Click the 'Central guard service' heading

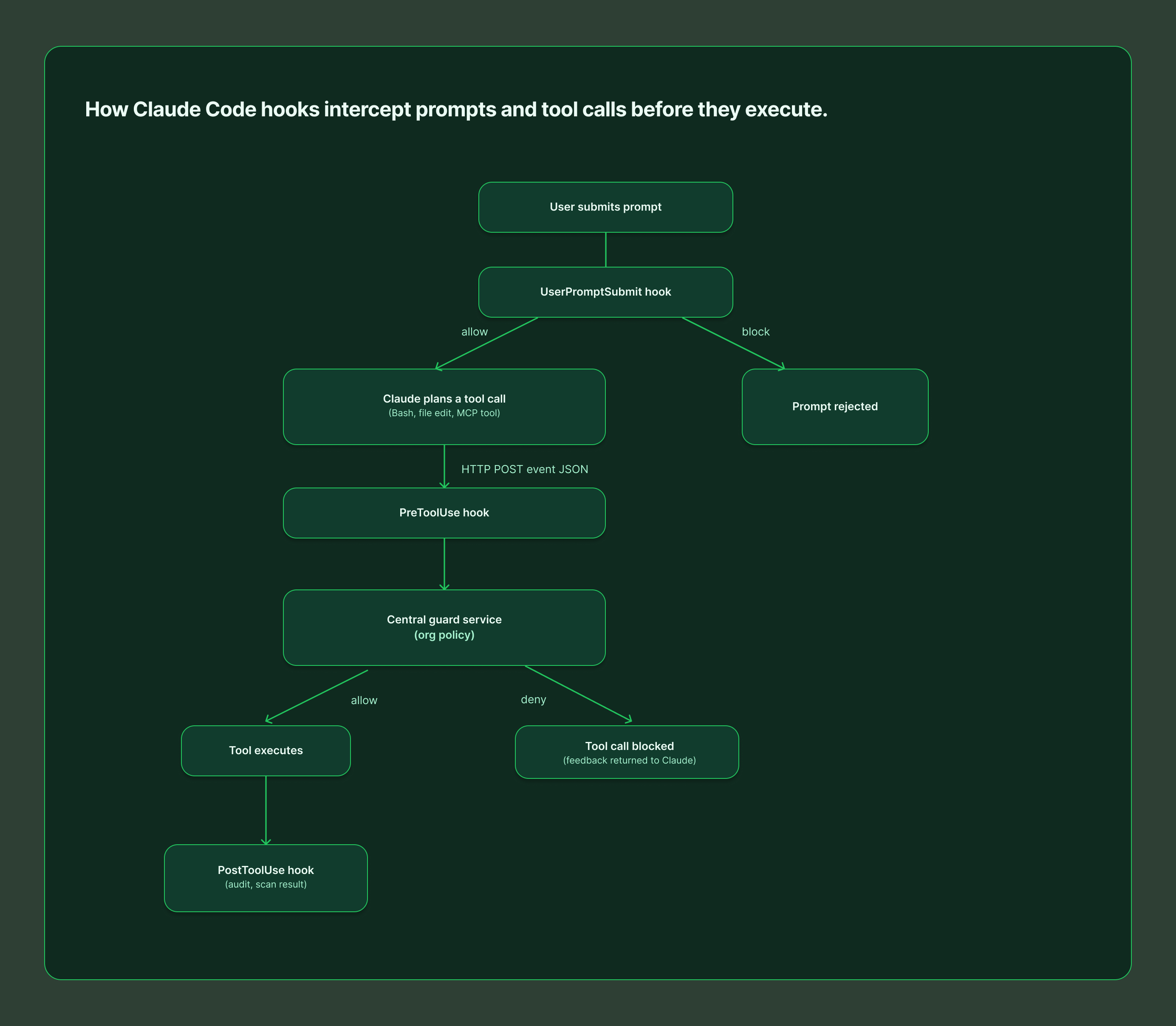pos(444,620)
